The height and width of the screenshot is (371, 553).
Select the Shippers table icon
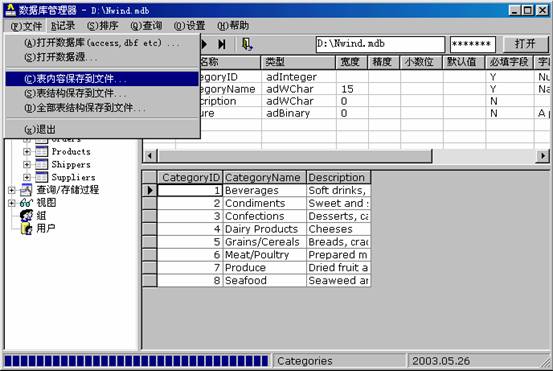(x=42, y=164)
